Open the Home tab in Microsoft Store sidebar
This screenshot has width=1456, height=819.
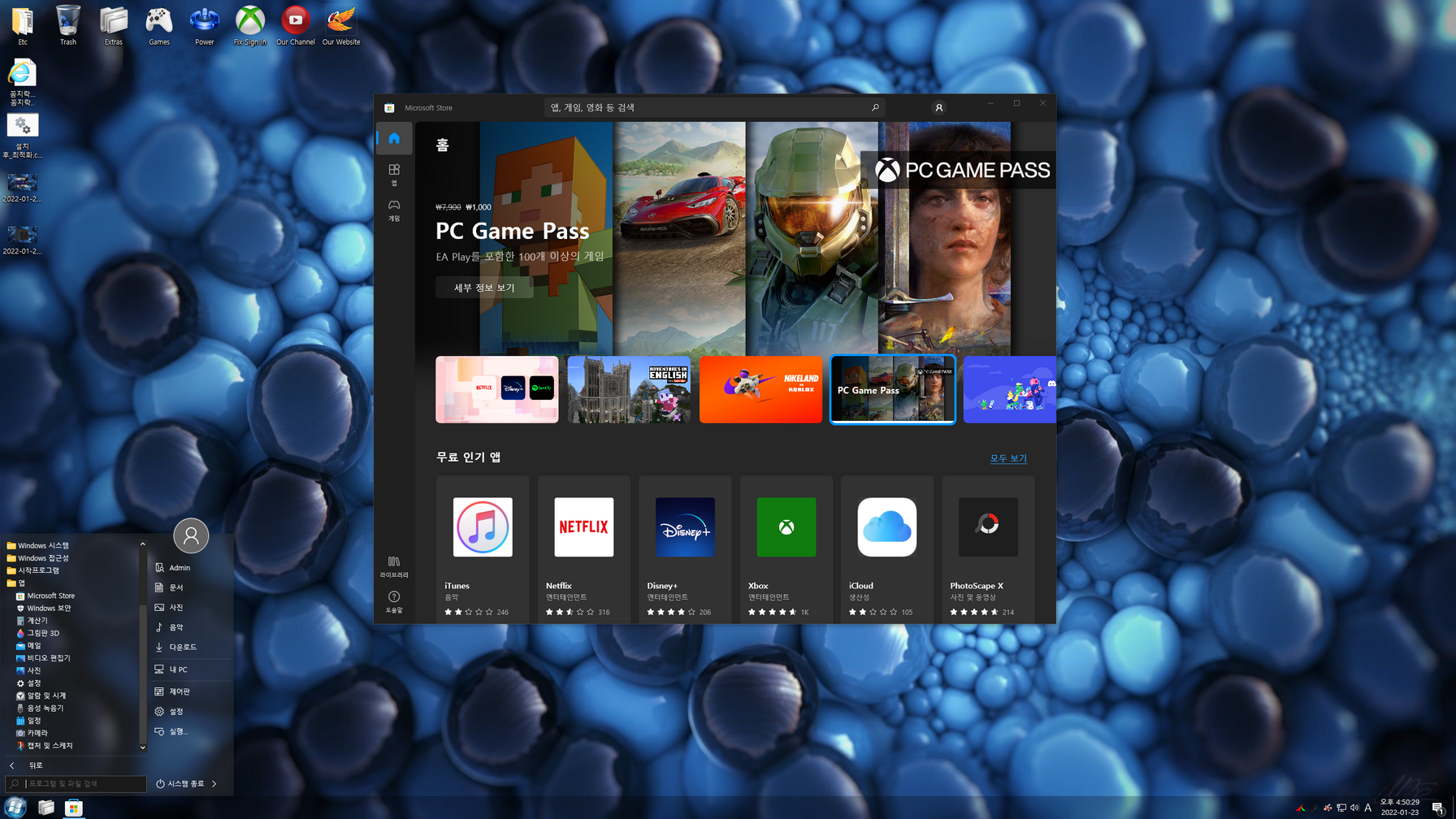[x=394, y=138]
